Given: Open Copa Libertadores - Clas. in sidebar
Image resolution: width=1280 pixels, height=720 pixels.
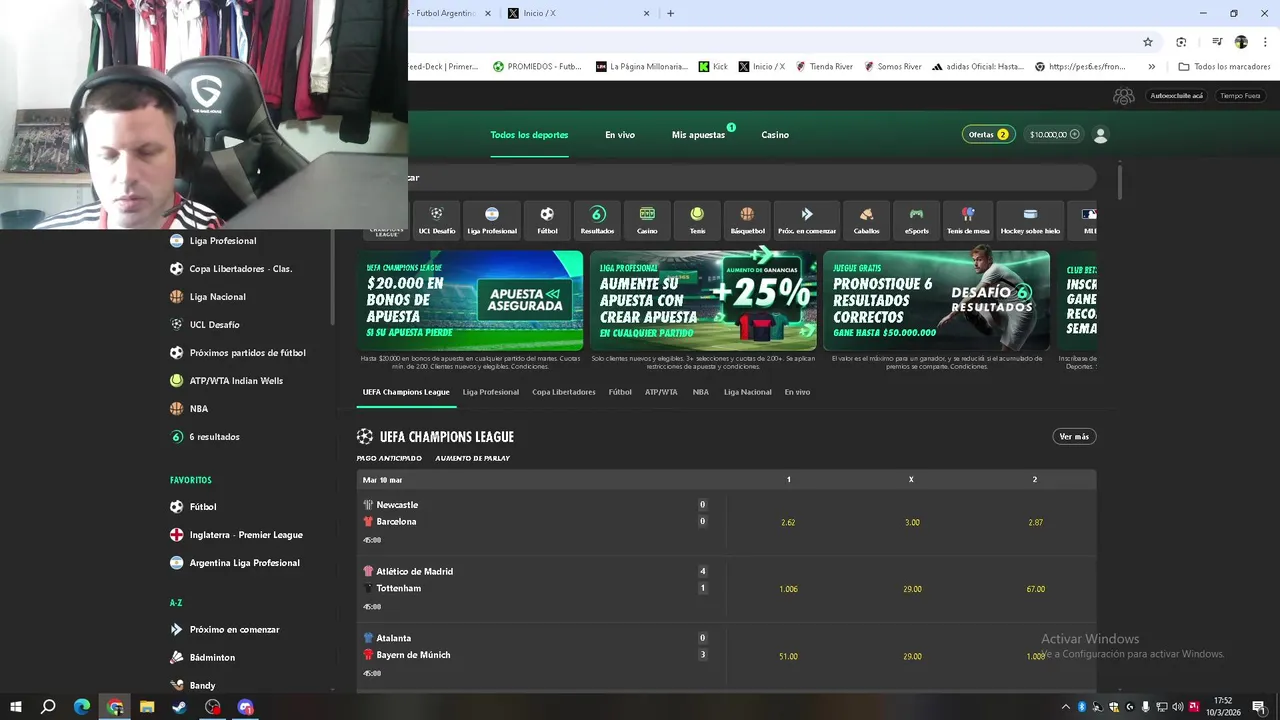Looking at the screenshot, I should [x=241, y=269].
